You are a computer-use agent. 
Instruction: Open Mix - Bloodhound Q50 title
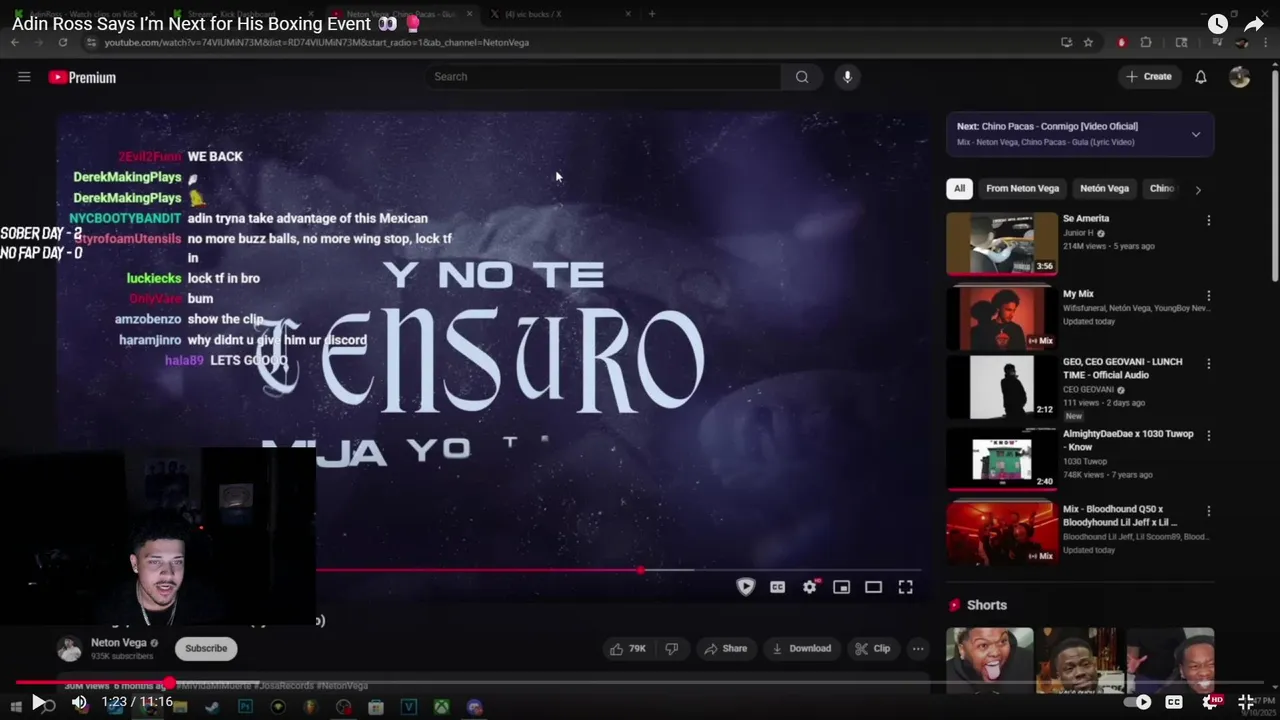point(1120,516)
